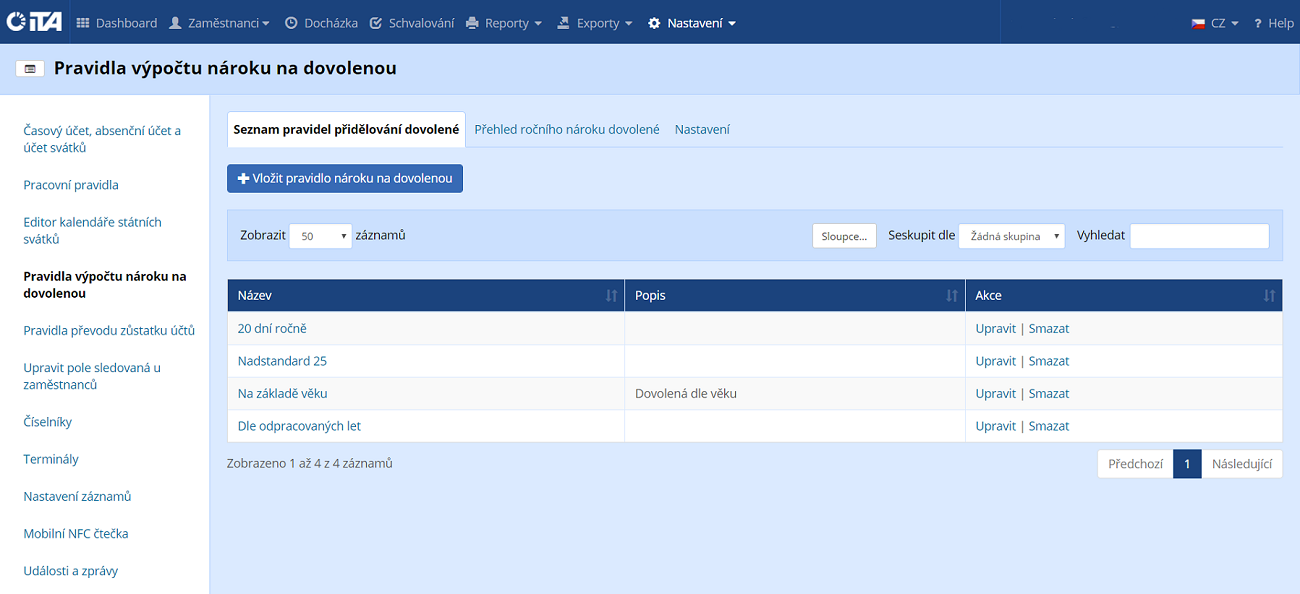Open the Nastavení top menu
Screen dimensions: 1300x594
[x=692, y=23]
